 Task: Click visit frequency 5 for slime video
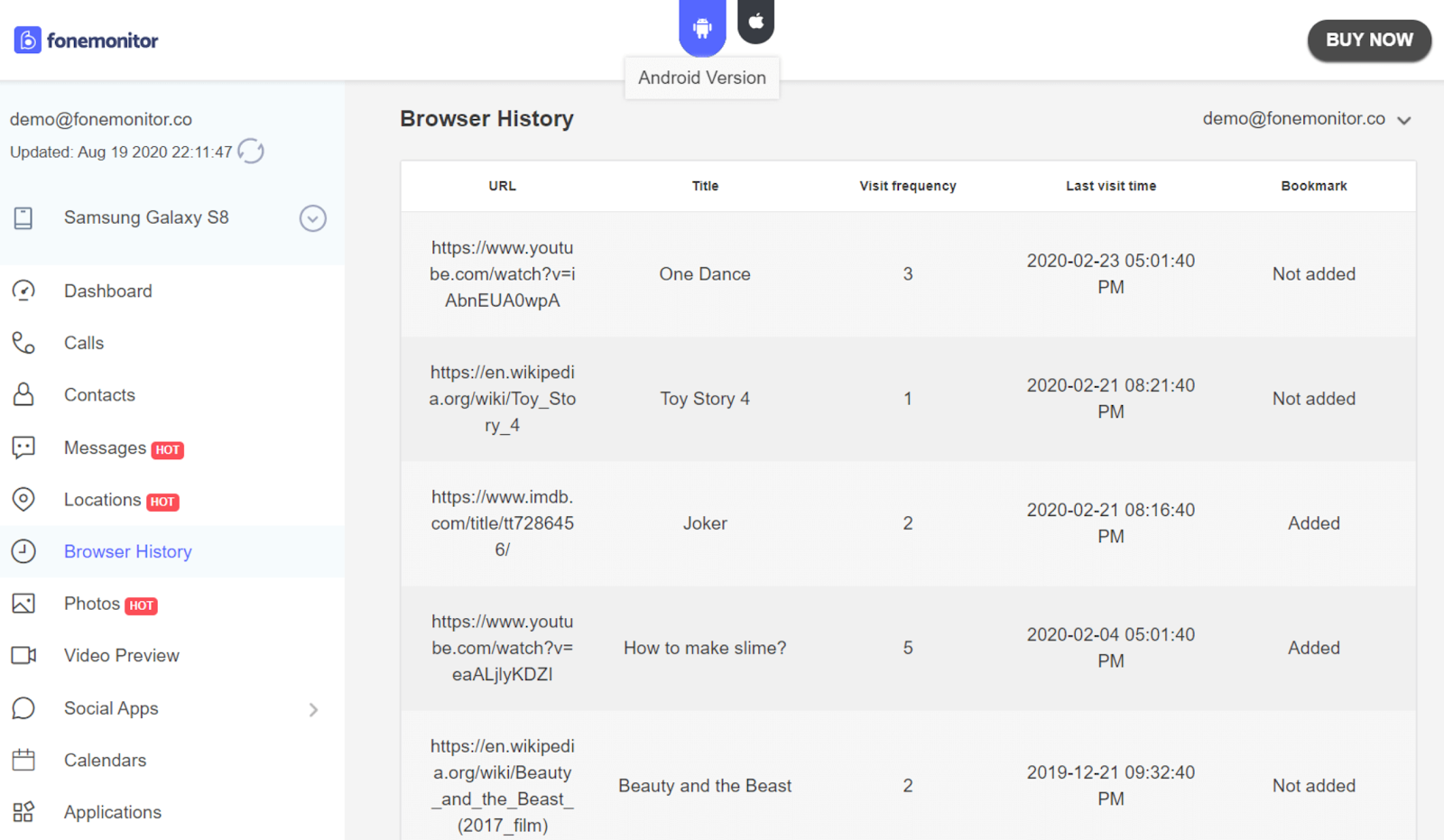click(908, 647)
